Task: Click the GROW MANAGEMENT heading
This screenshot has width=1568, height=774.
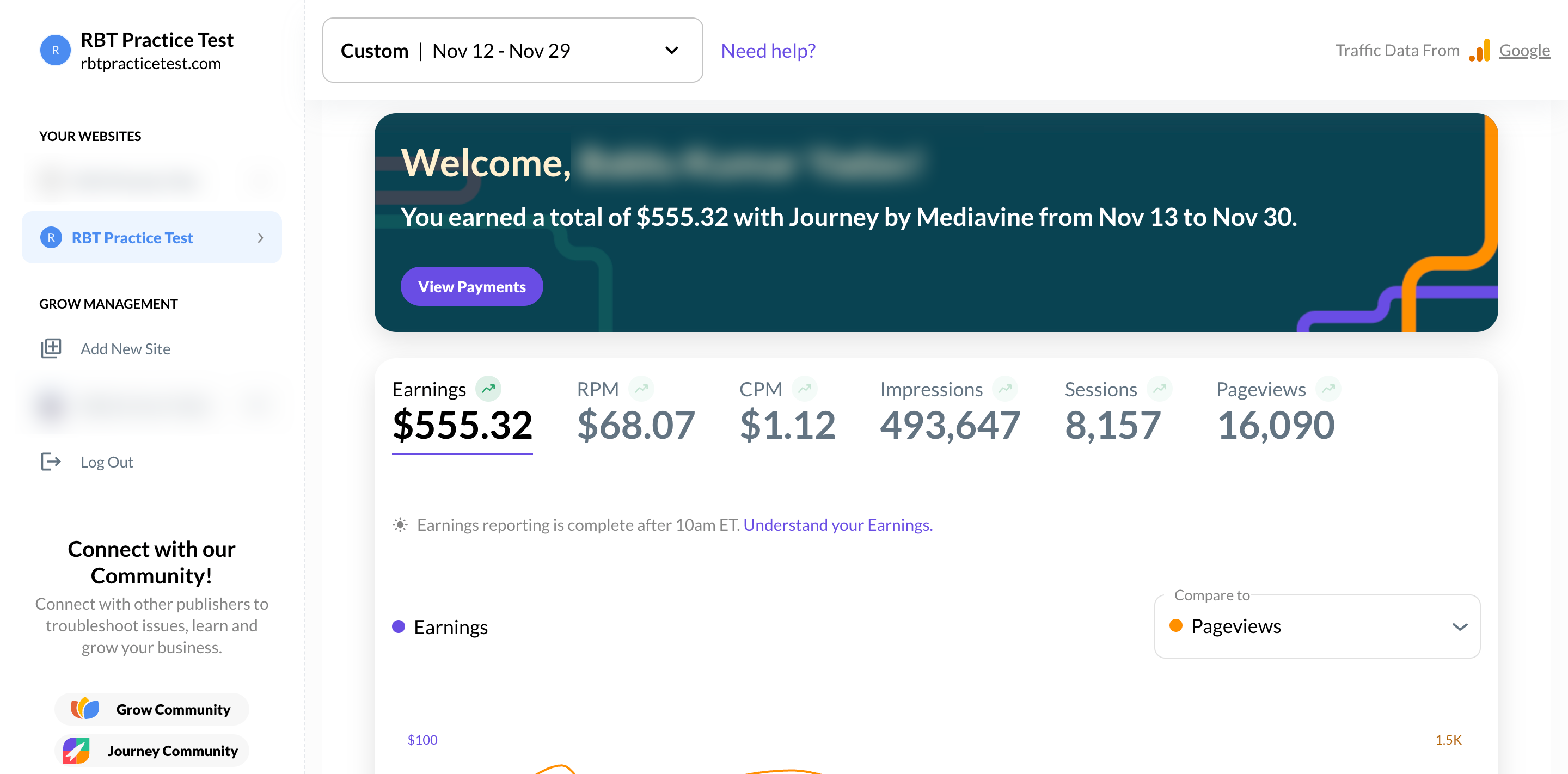Action: coord(108,304)
